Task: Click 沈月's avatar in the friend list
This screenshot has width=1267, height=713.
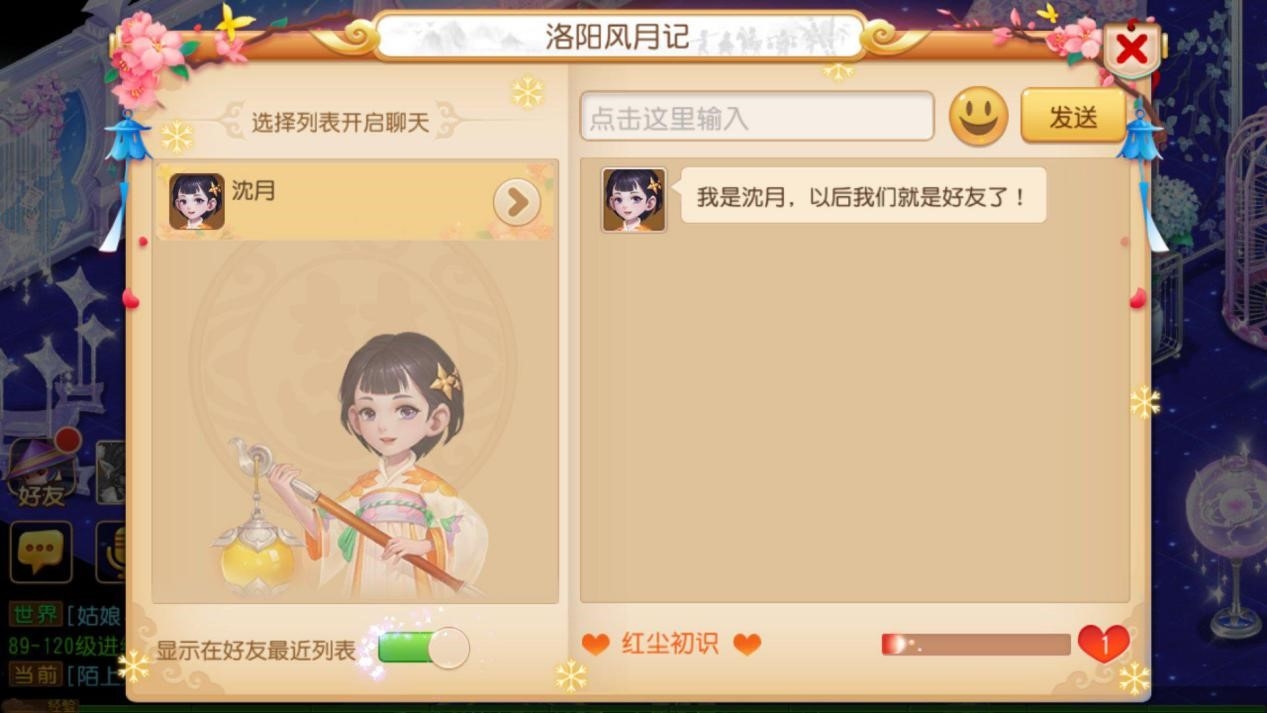Action: point(197,201)
